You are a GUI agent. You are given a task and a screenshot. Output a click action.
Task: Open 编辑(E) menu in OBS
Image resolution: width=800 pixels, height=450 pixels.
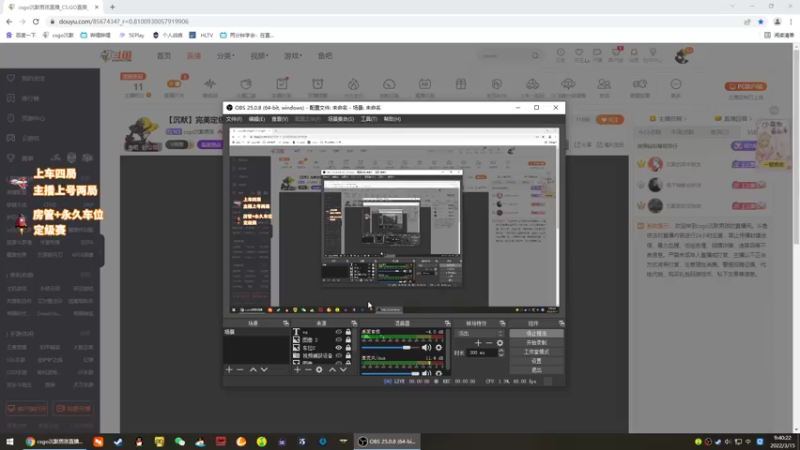click(257, 119)
